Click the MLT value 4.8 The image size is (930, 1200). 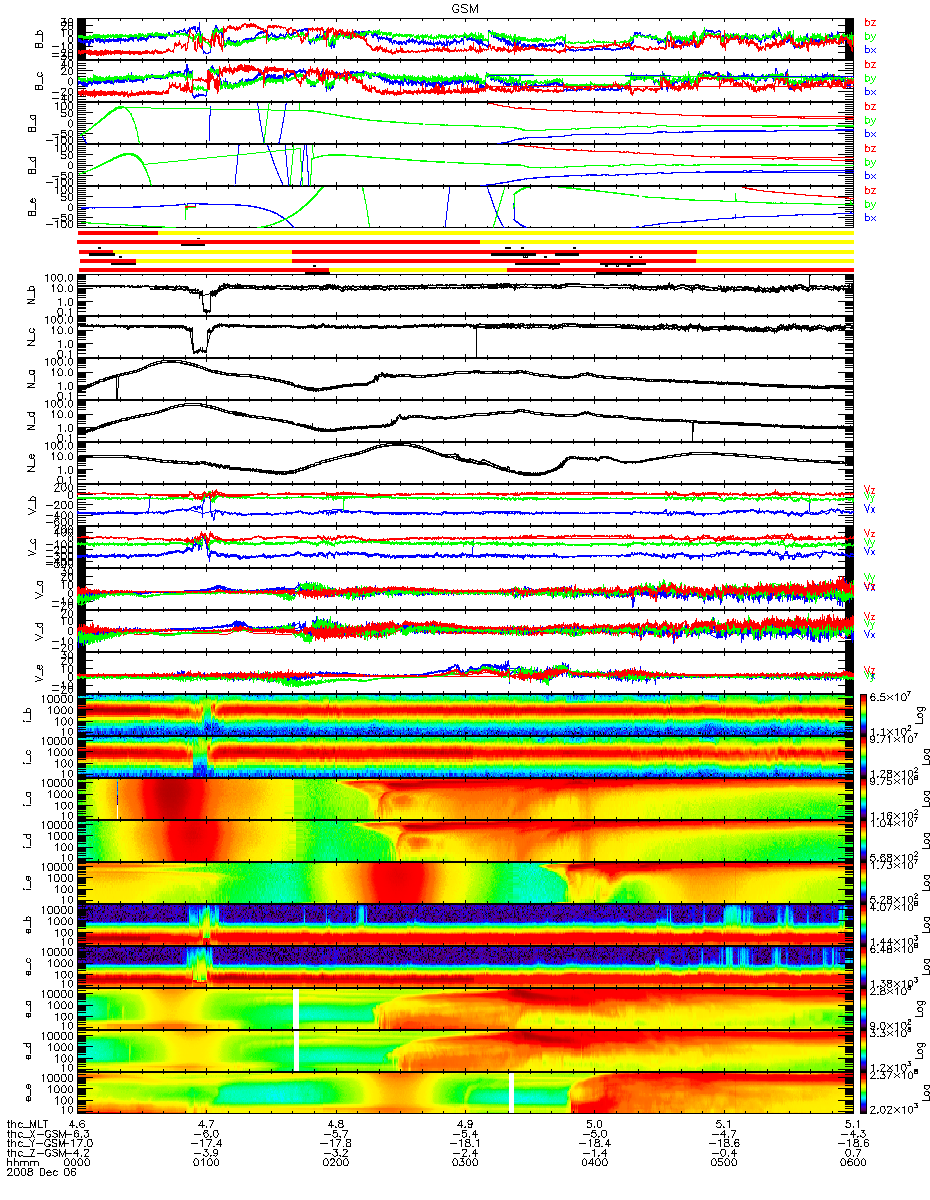[338, 1125]
